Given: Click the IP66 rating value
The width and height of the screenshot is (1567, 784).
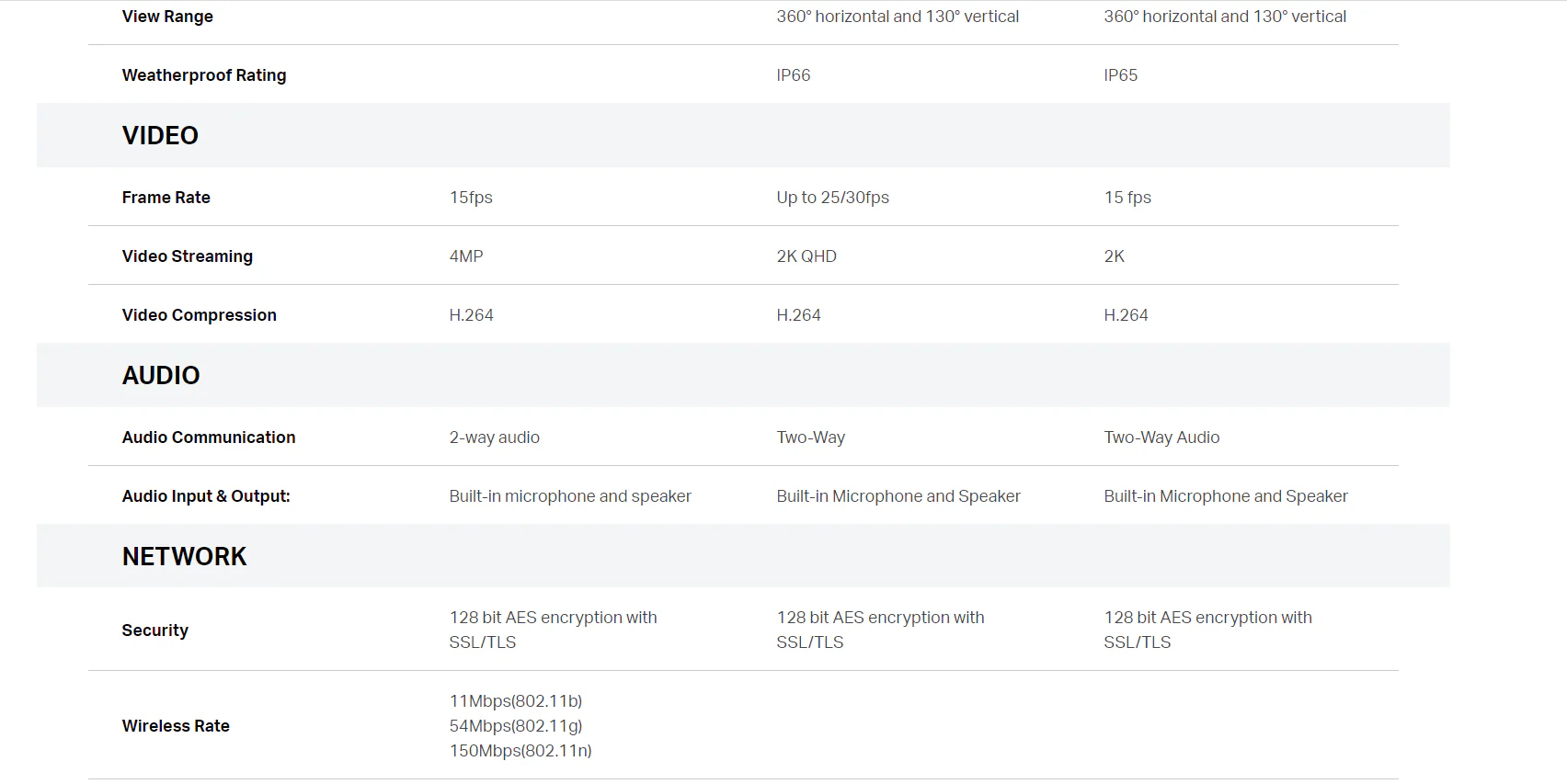Looking at the screenshot, I should click(794, 75).
